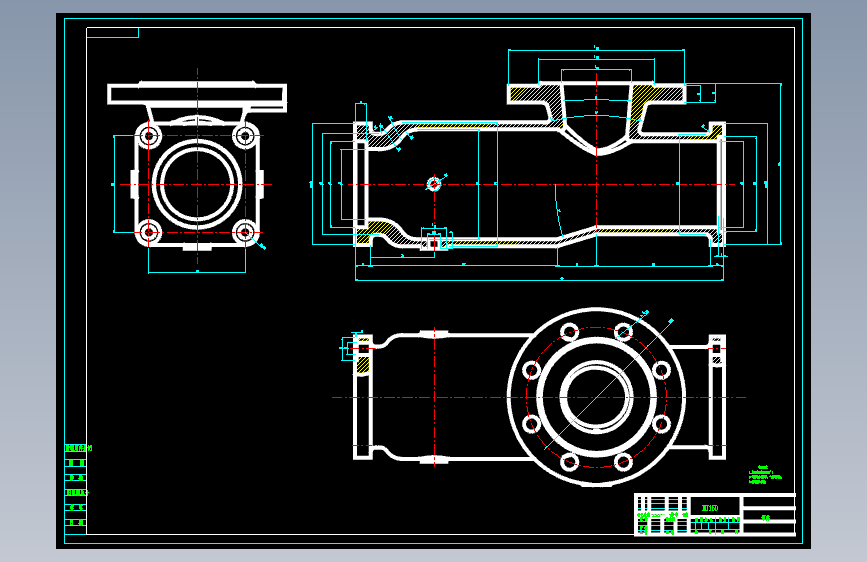Click the green part code in the title block center cell
This screenshot has height=562, width=867.
[x=710, y=508]
